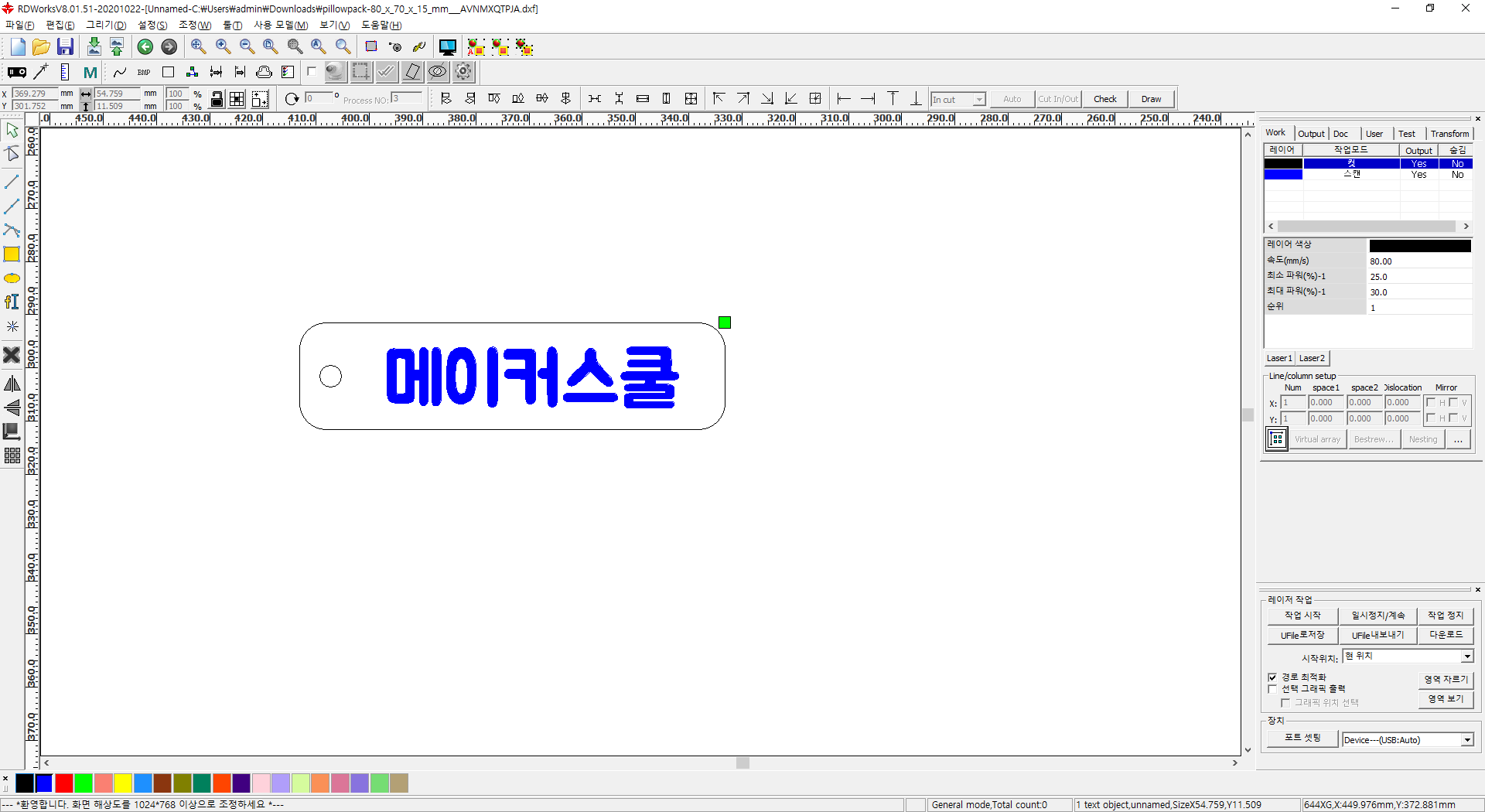Open 시작위치 dropdown showing 현 위치

coord(1408,656)
